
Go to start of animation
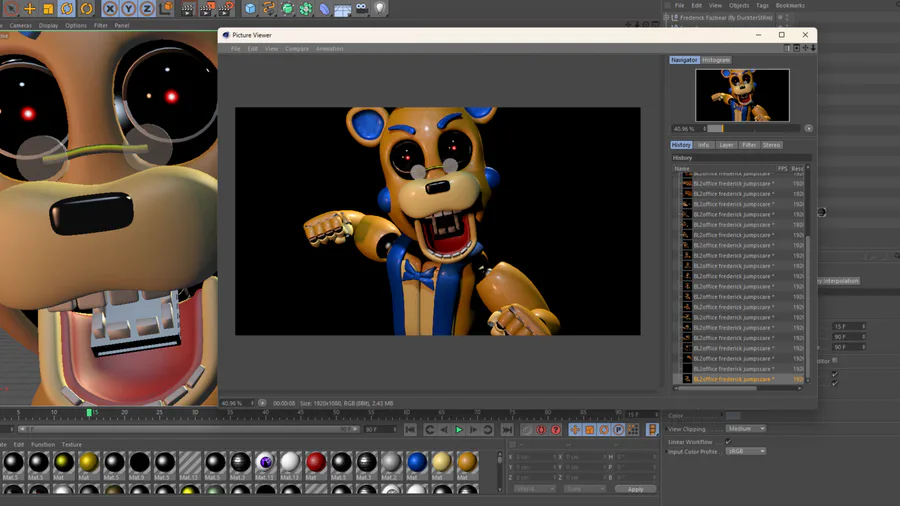[x=410, y=430]
